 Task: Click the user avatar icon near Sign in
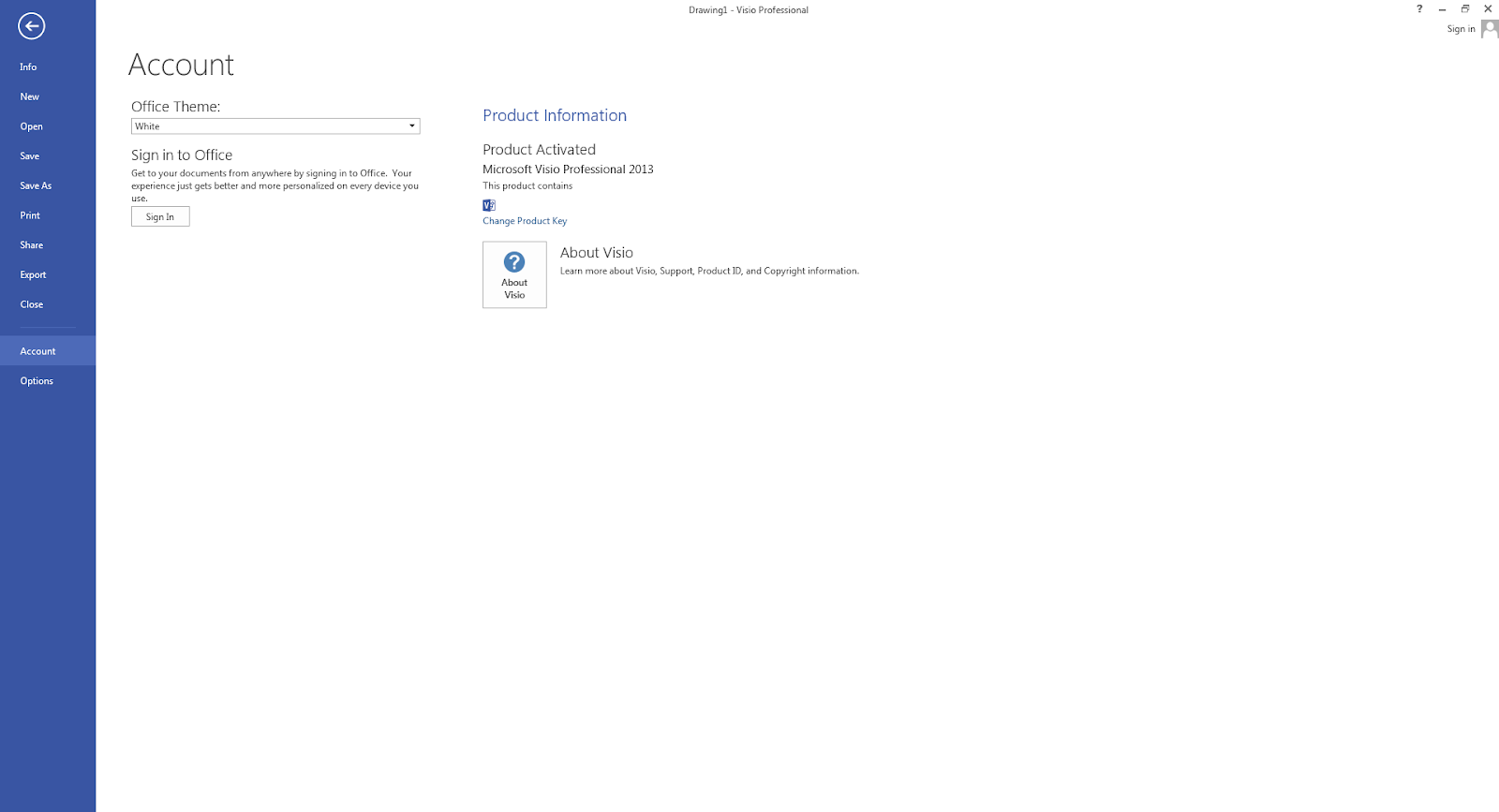click(x=1490, y=29)
